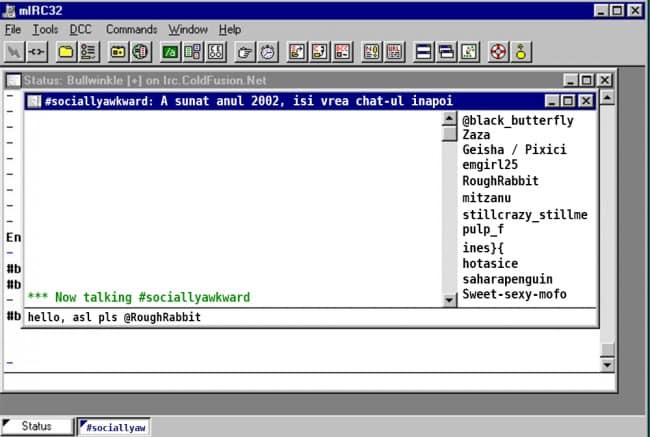This screenshot has width=650, height=437.
Task: Open the Commands menu
Action: pos(131,30)
